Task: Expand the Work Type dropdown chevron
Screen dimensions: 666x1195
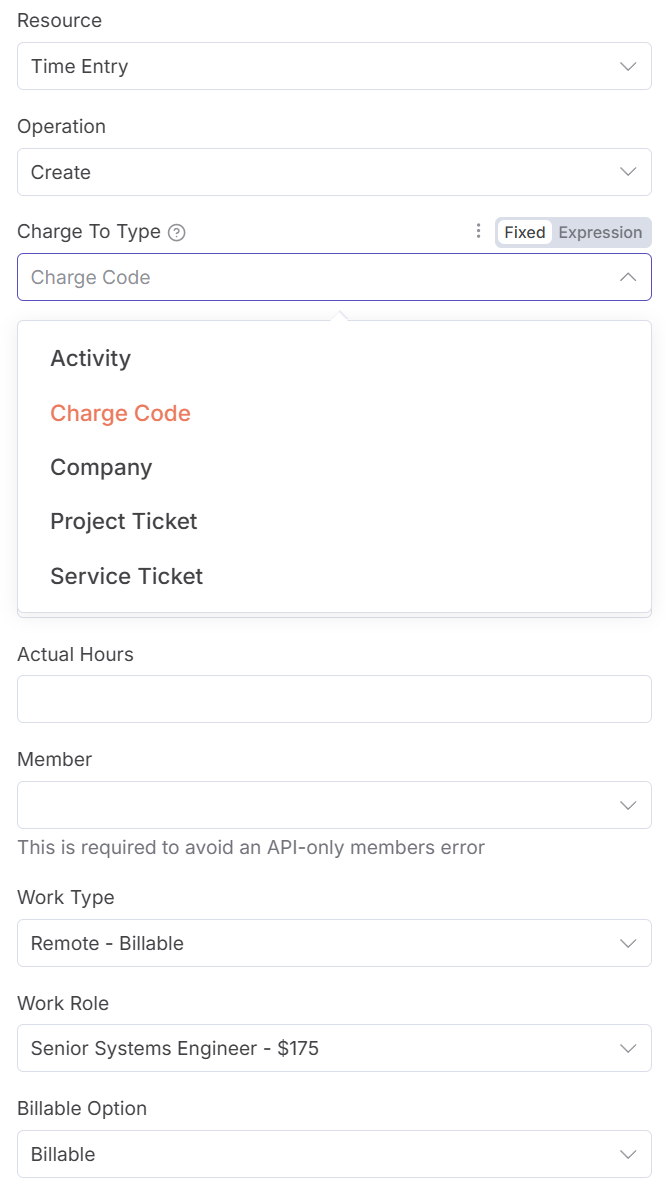Action: (628, 943)
